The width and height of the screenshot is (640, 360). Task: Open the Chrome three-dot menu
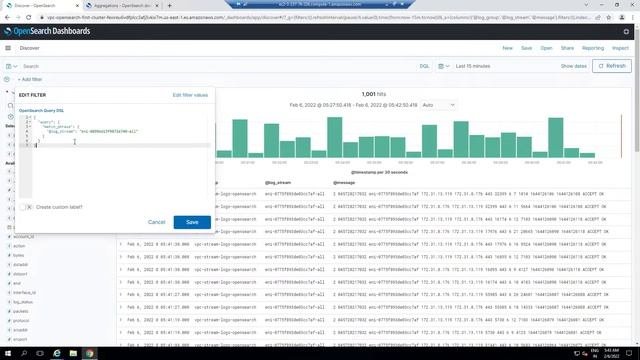tap(633, 18)
